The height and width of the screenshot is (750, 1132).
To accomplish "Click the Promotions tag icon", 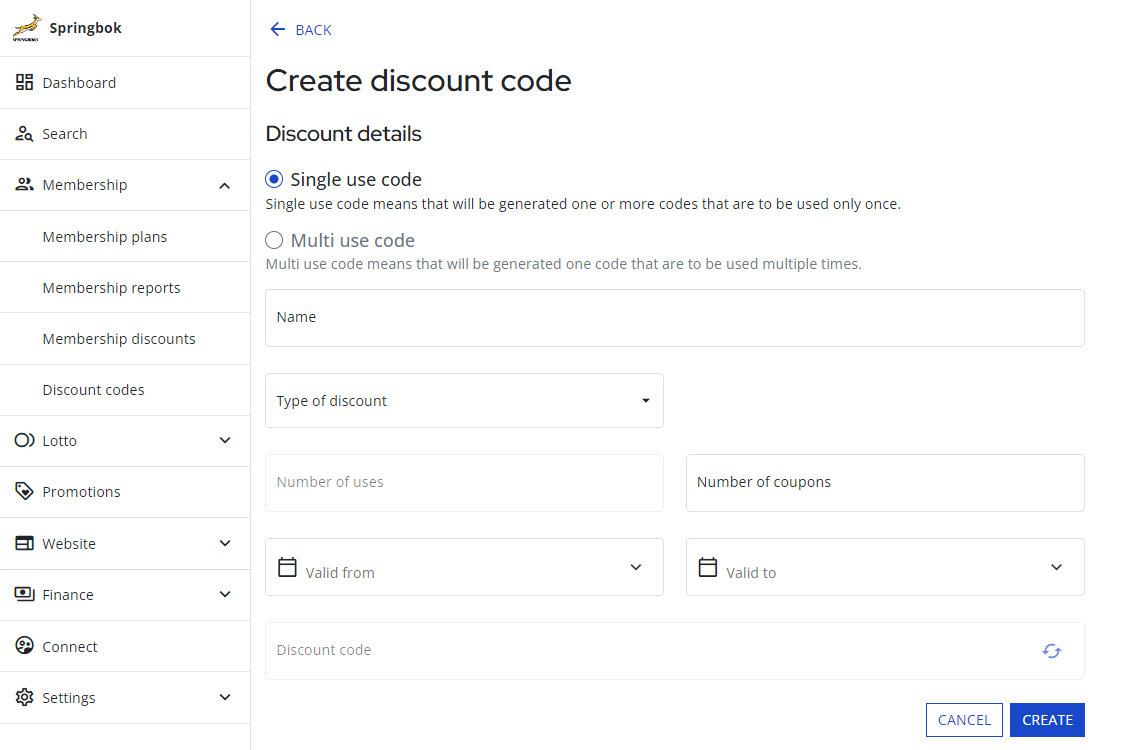I will (22, 491).
